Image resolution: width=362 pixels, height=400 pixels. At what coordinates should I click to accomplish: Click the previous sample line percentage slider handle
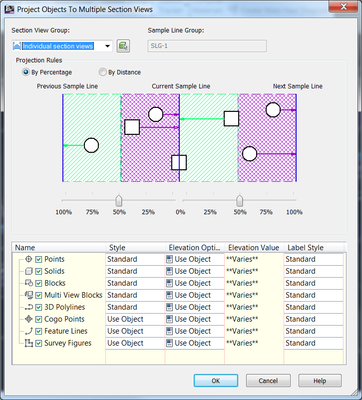(x=118, y=201)
